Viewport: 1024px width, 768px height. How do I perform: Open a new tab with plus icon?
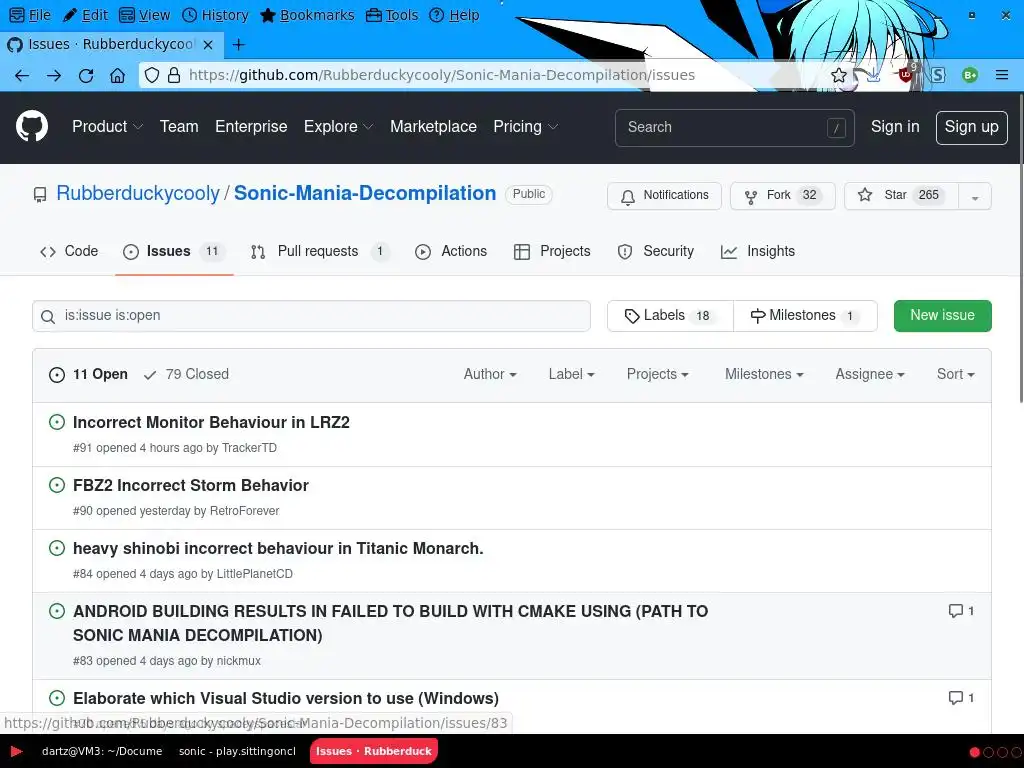(x=239, y=44)
